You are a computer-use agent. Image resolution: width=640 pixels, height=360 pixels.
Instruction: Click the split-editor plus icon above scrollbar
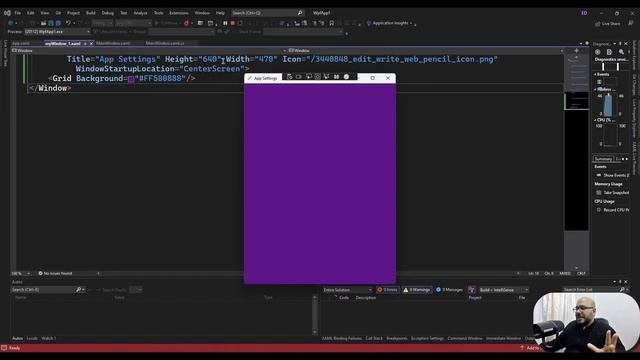pyautogui.click(x=576, y=51)
